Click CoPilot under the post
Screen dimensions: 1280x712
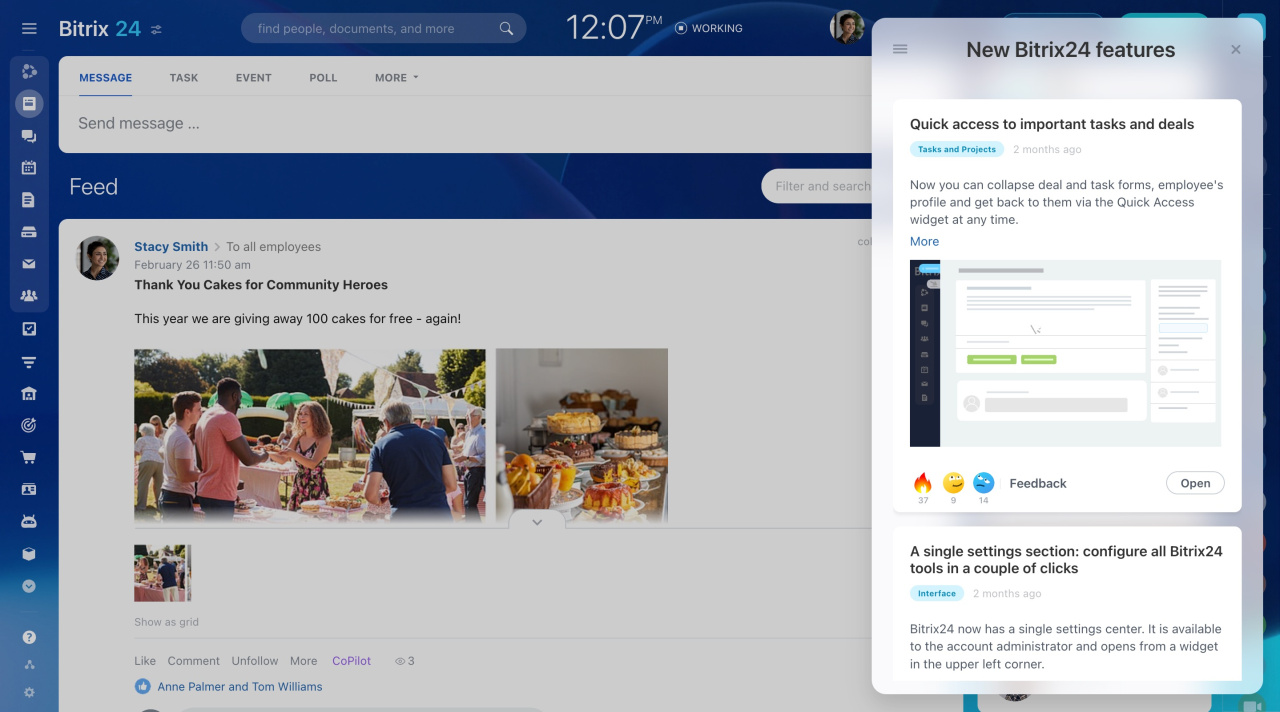[x=352, y=661]
